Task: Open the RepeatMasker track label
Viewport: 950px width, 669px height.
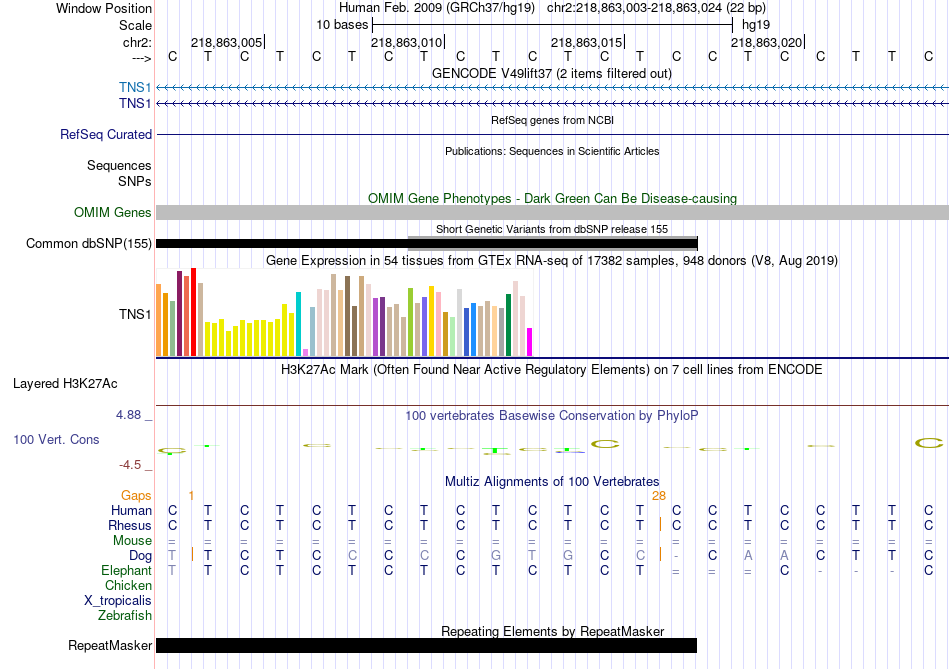Action: point(109,646)
